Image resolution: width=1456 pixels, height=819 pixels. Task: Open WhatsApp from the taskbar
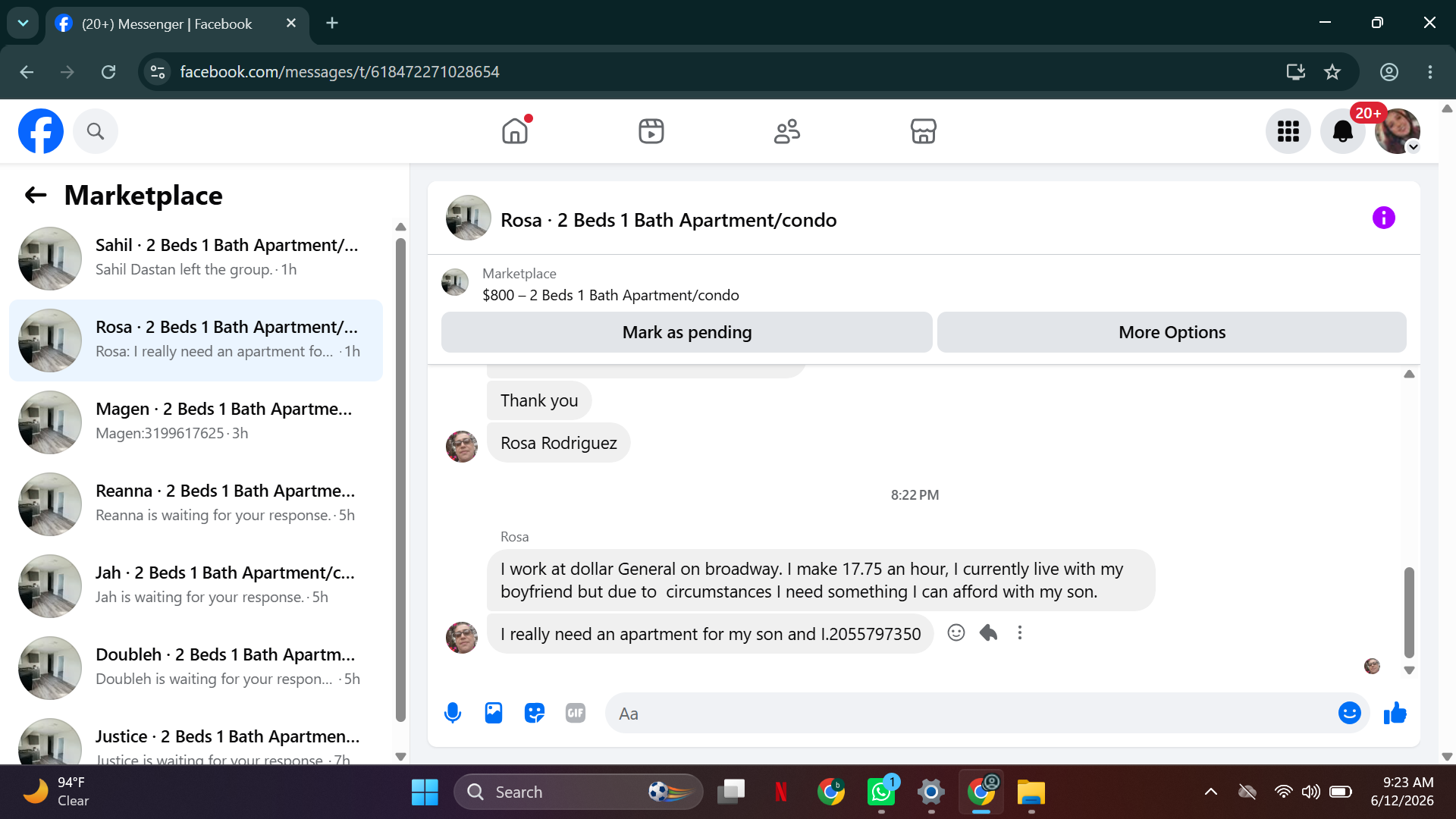[x=881, y=792]
